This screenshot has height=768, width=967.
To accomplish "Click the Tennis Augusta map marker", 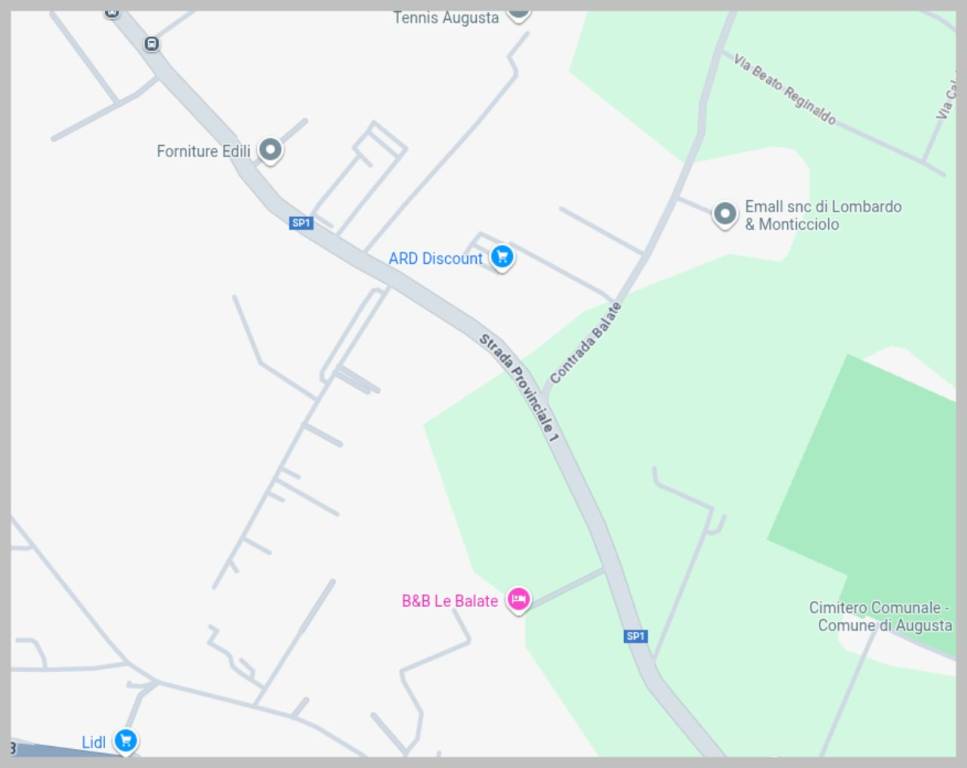I will pyautogui.click(x=519, y=14).
